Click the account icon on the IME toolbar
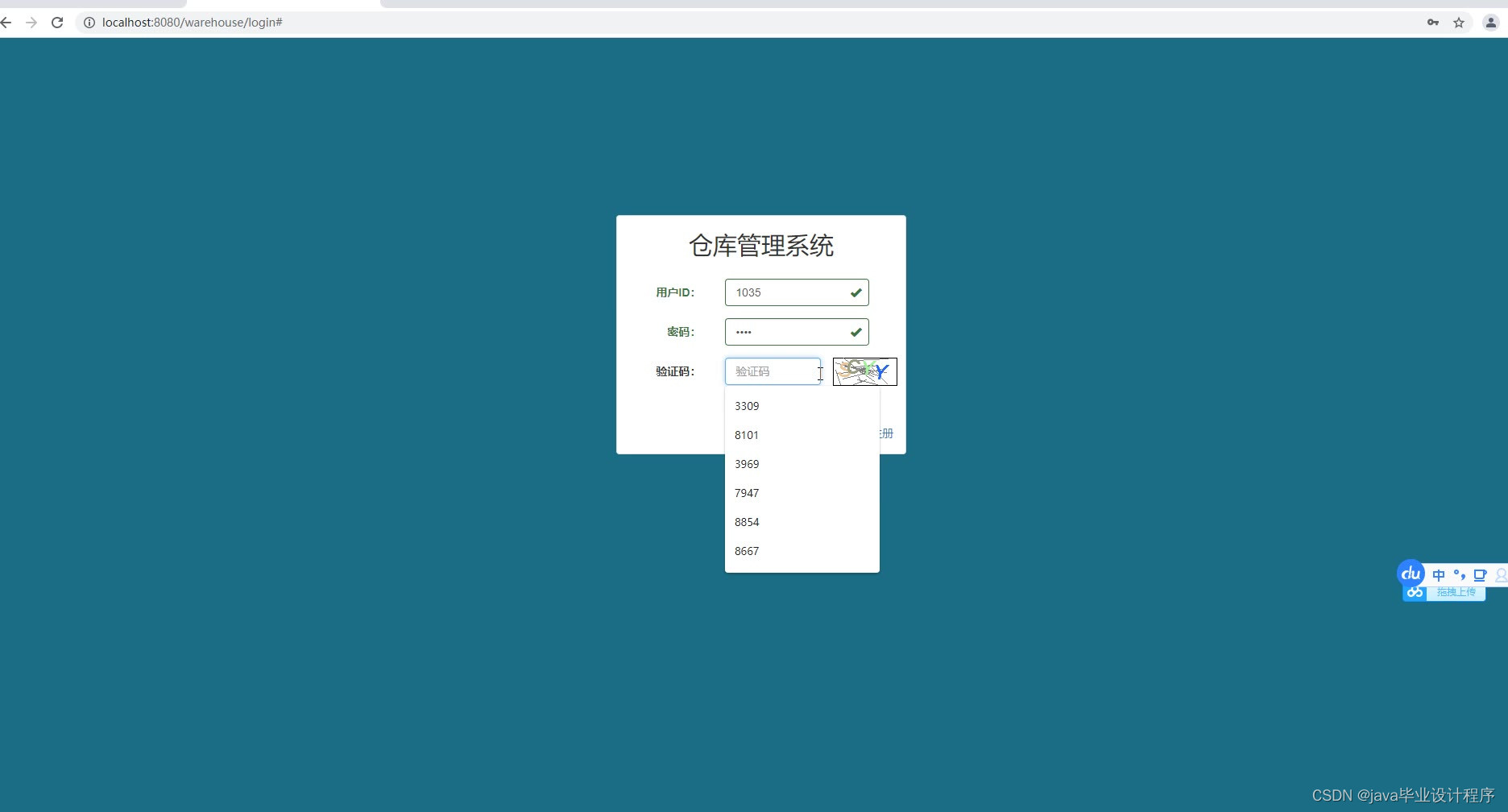The width and height of the screenshot is (1508, 812). (1500, 574)
